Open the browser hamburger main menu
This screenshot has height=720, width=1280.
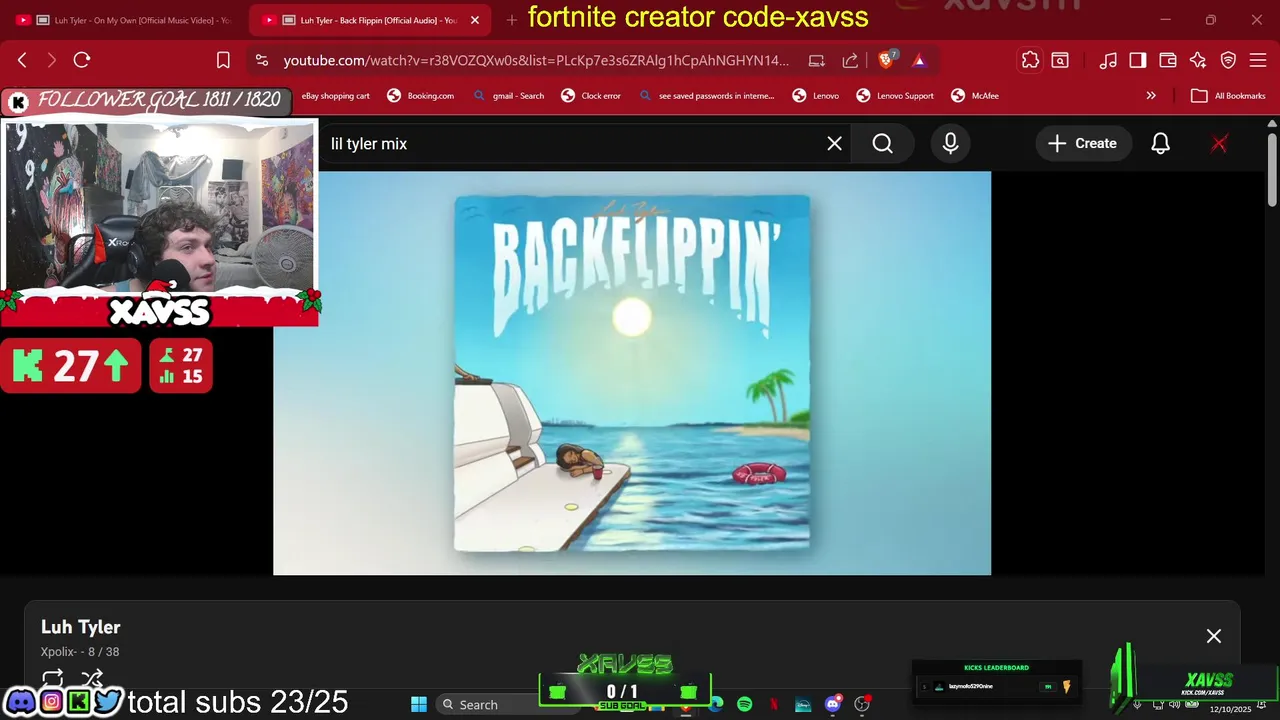[x=1258, y=60]
